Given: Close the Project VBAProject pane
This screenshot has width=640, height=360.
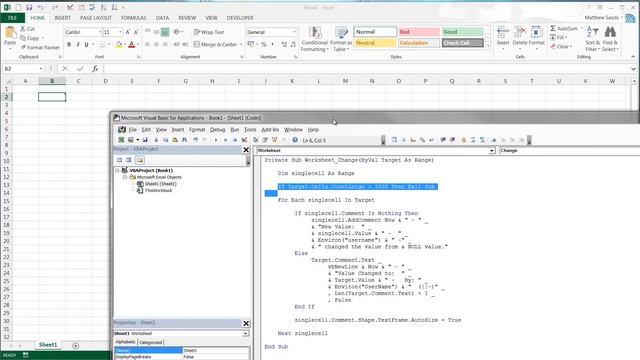Looking at the screenshot, I should click(x=246, y=150).
